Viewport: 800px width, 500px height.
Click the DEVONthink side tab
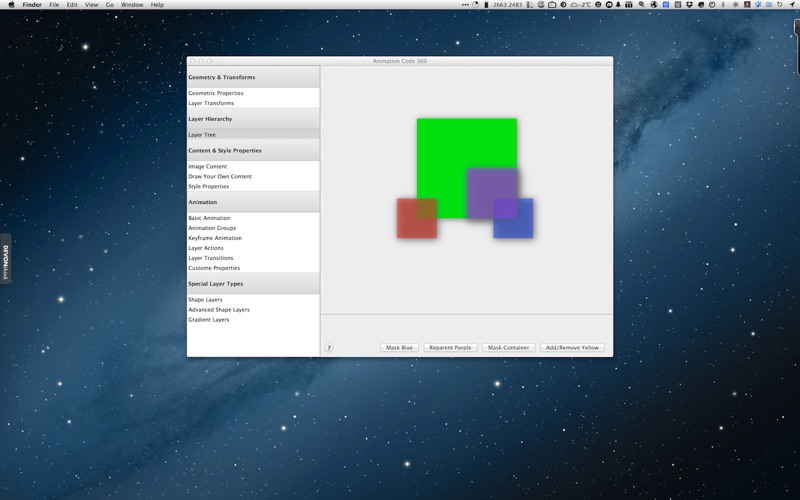pos(6,259)
